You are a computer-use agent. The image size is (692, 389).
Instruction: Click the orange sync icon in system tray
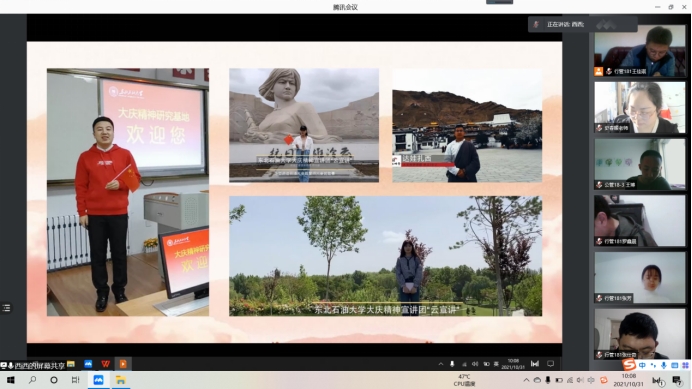[604, 380]
